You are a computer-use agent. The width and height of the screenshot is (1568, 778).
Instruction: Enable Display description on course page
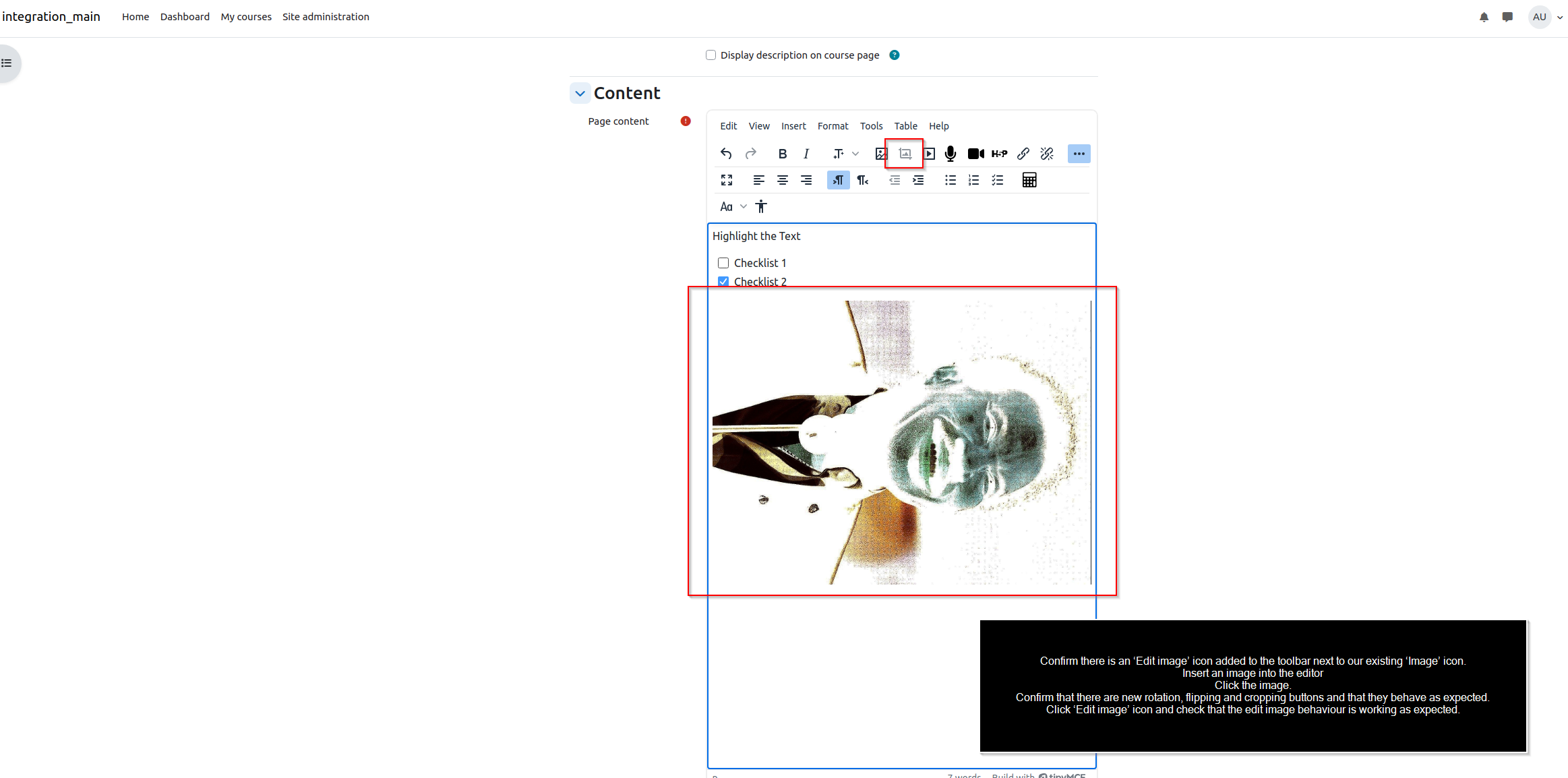(x=711, y=55)
